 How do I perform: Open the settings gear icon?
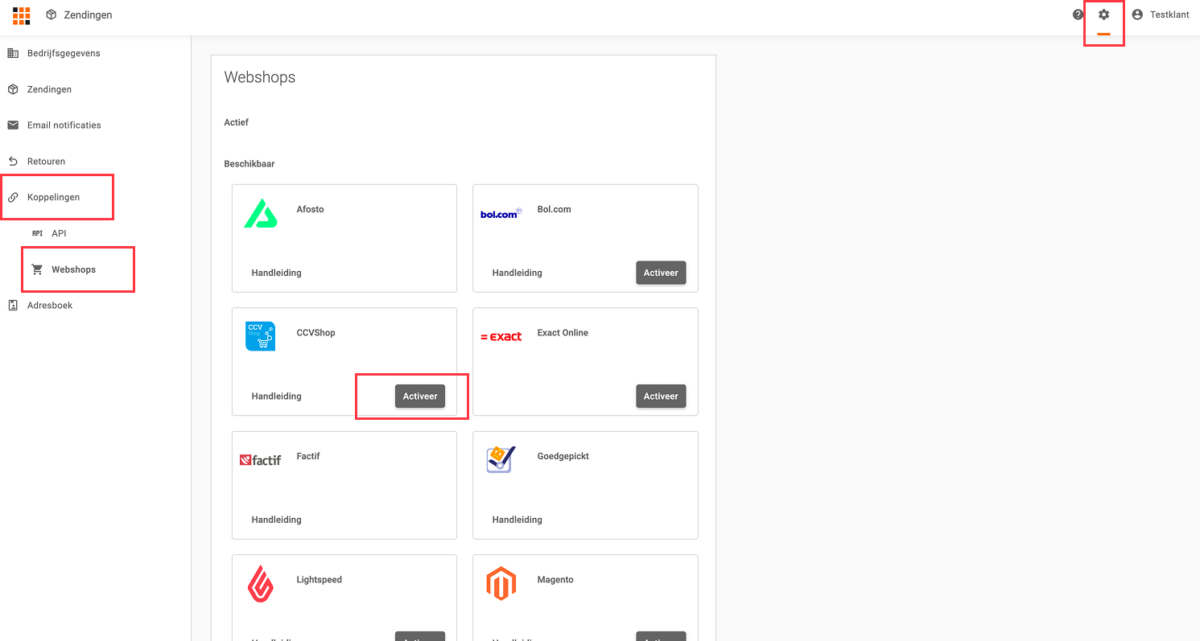tap(1104, 15)
